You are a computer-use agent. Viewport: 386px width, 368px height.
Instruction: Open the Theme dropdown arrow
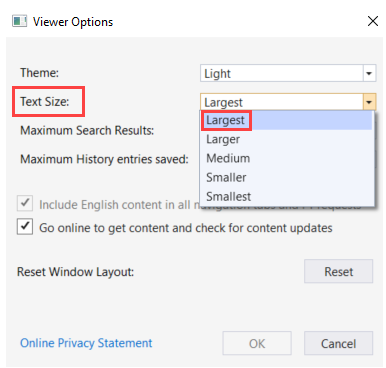coord(369,73)
